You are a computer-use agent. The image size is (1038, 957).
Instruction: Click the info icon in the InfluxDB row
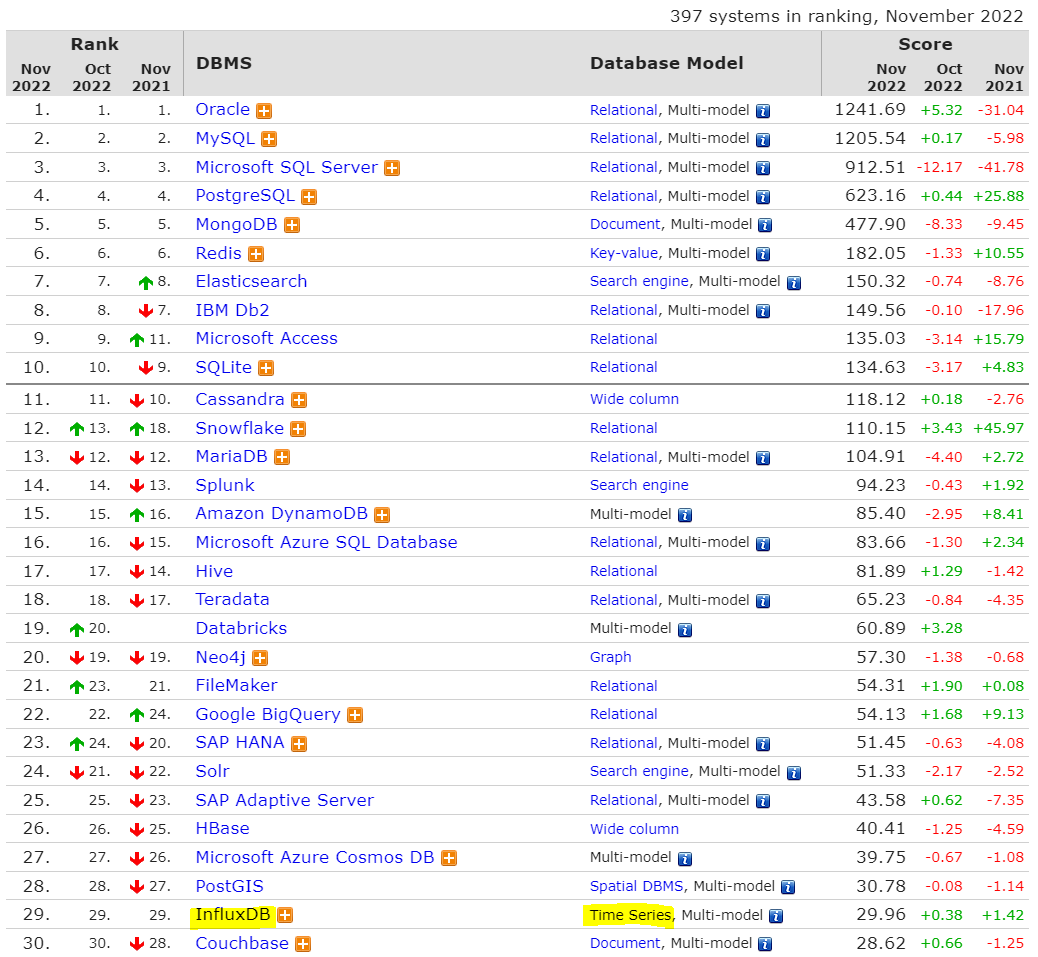776,916
